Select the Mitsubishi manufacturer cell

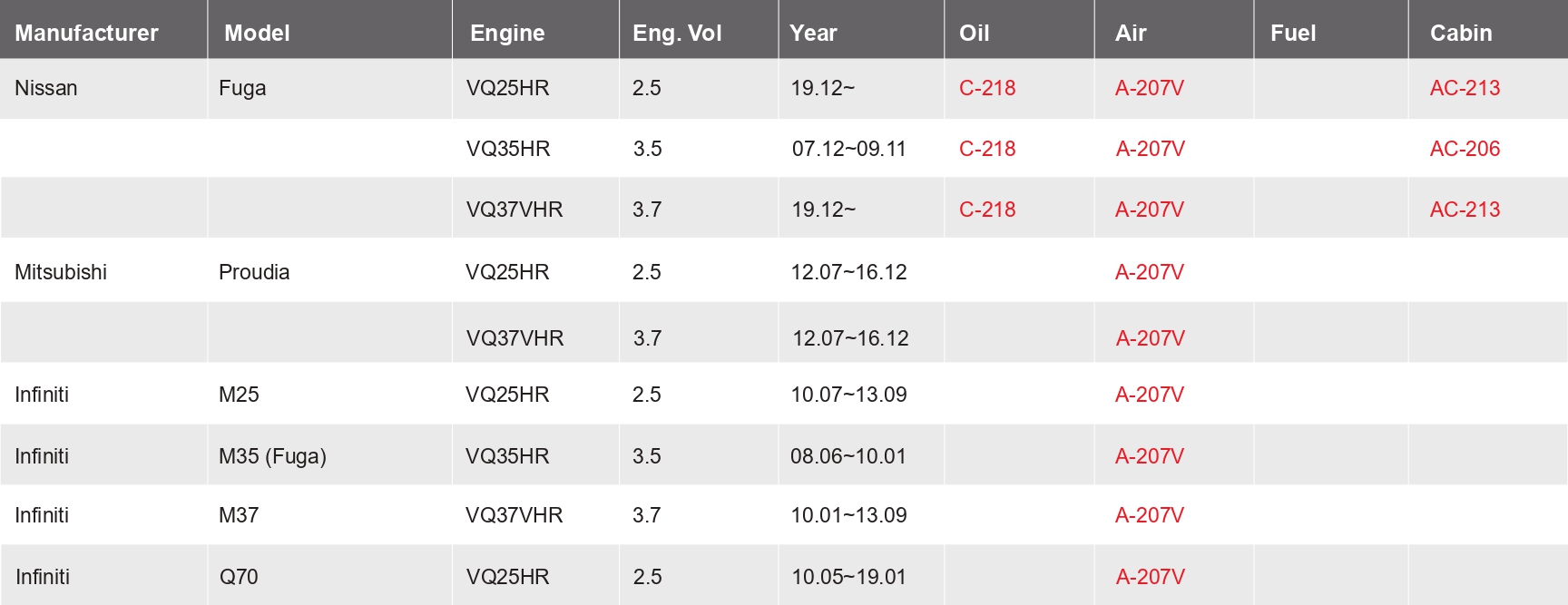(x=61, y=272)
